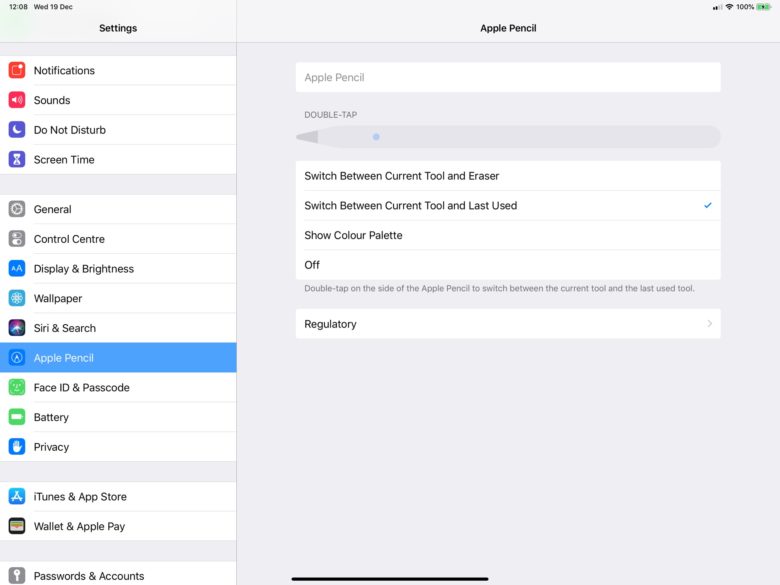Open Wallet & Apple Pay label
Image resolution: width=780 pixels, height=585 pixels.
point(79,526)
